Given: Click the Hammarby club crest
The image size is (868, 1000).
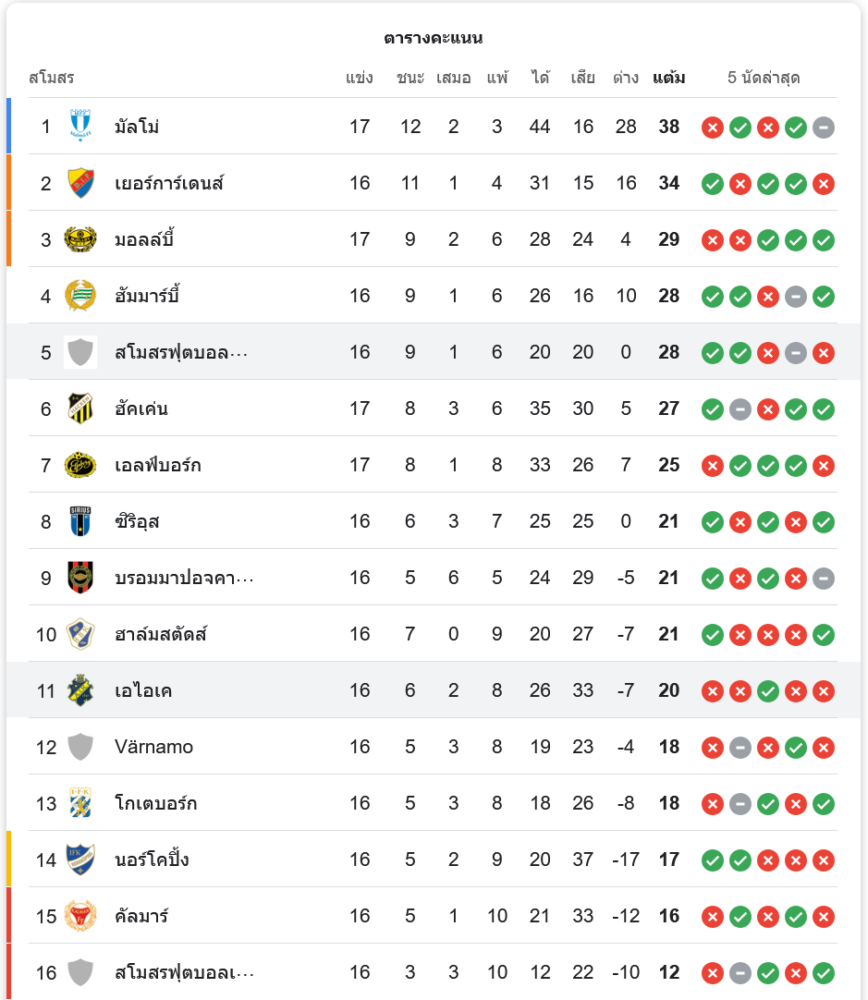Looking at the screenshot, I should point(80,296).
